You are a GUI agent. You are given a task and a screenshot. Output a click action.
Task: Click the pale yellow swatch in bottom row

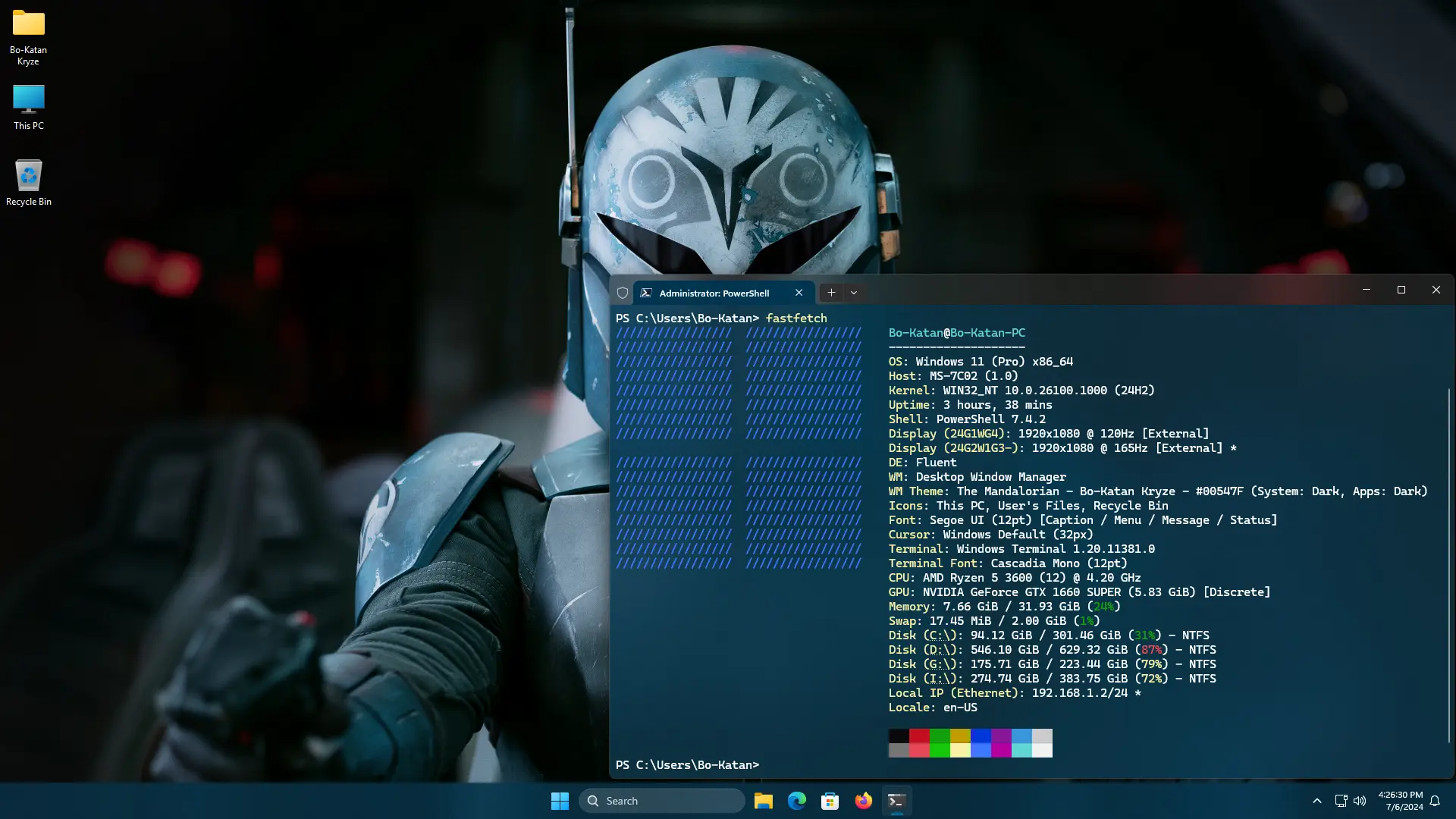pyautogui.click(x=960, y=750)
